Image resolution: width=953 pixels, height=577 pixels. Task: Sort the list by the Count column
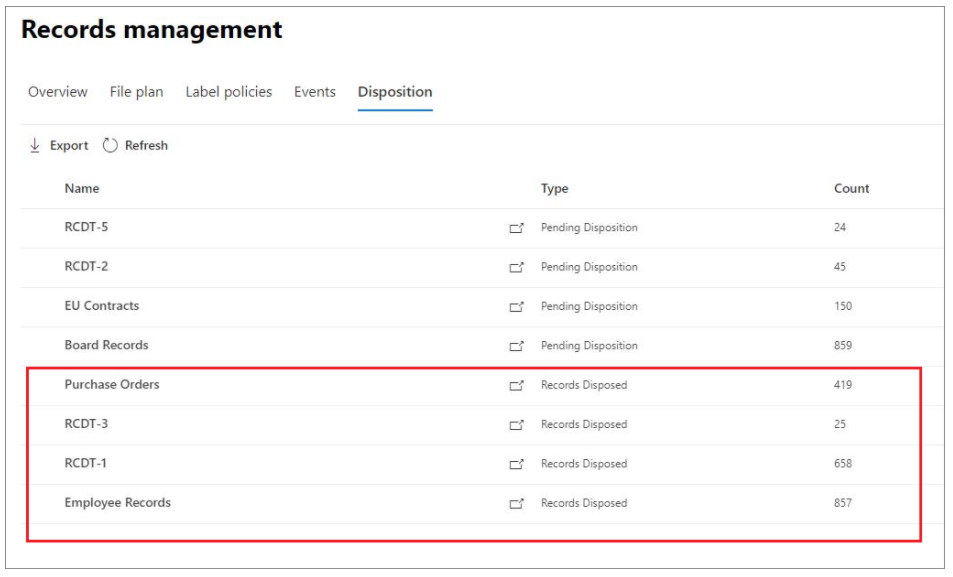pyautogui.click(x=851, y=188)
